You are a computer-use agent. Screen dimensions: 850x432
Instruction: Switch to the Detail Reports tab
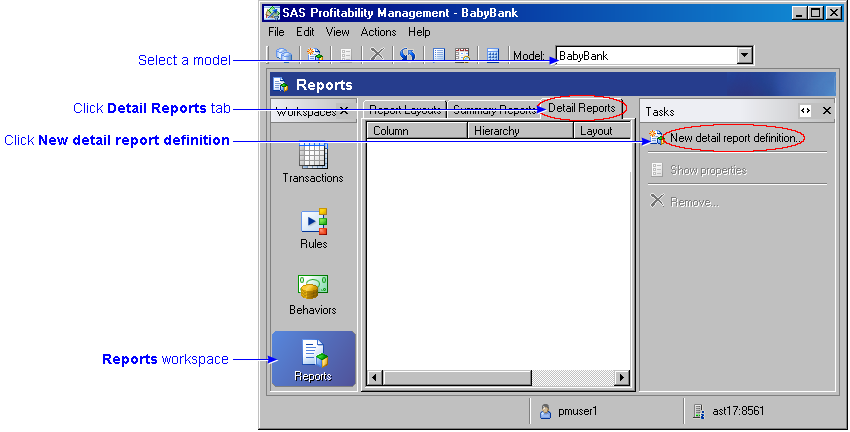581,108
